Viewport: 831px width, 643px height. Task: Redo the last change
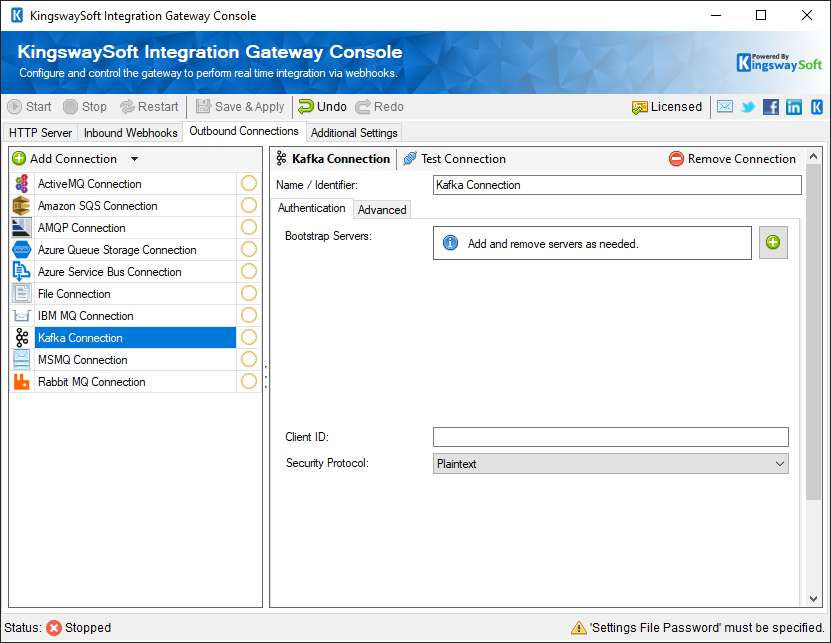(379, 107)
